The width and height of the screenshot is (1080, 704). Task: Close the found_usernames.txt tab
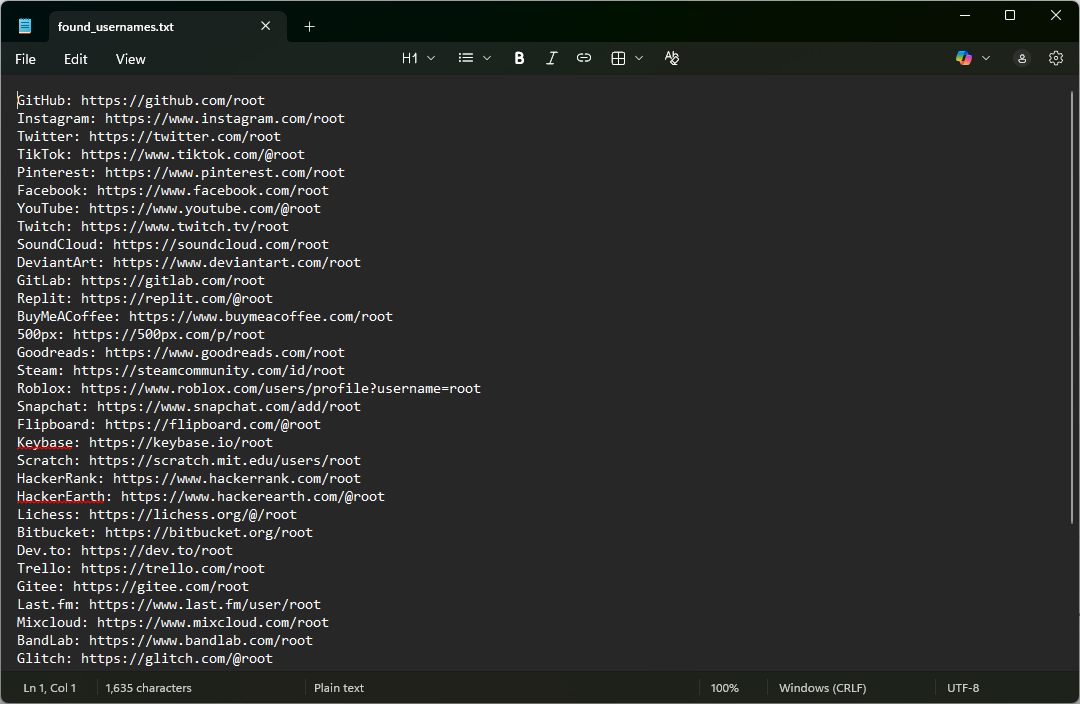click(266, 27)
